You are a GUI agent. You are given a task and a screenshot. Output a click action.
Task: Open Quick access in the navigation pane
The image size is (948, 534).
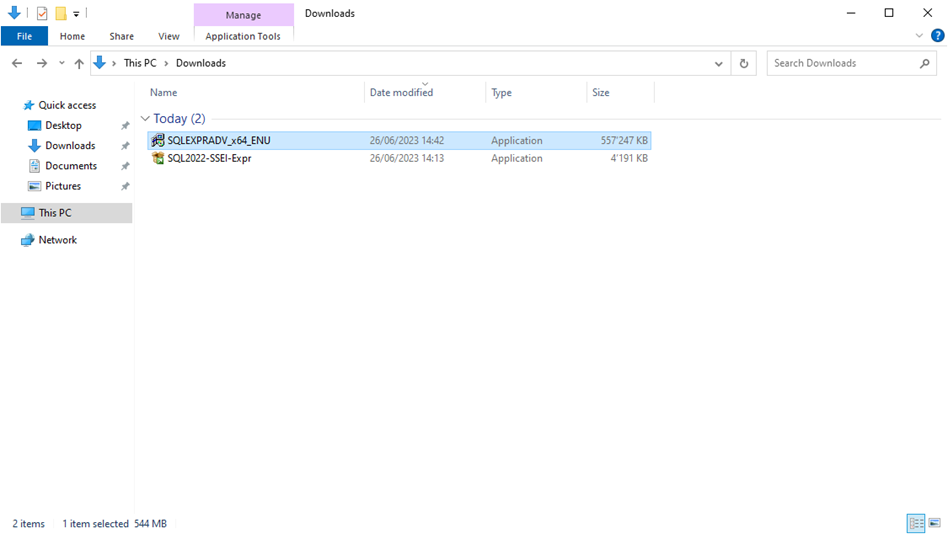coord(67,105)
